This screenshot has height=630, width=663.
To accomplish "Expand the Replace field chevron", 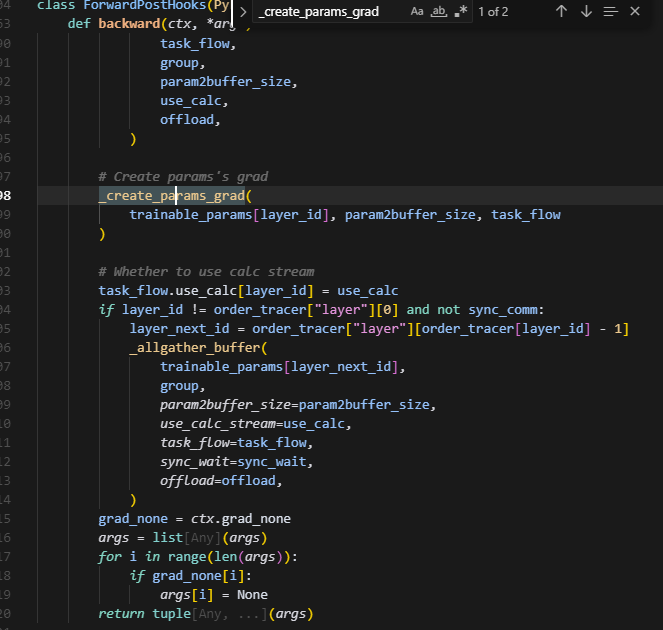I will pyautogui.click(x=244, y=12).
